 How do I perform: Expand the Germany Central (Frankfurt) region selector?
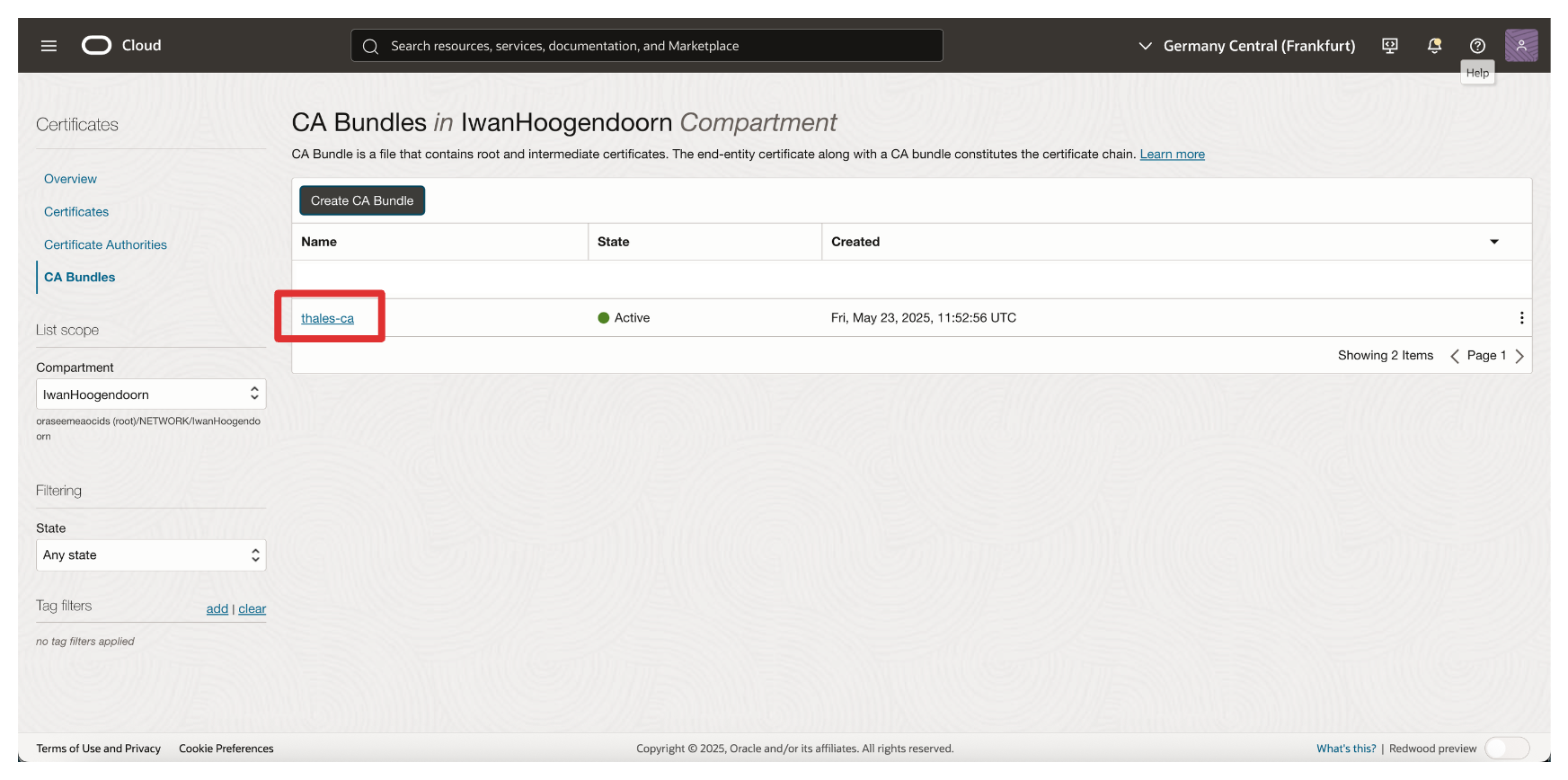tap(1247, 46)
